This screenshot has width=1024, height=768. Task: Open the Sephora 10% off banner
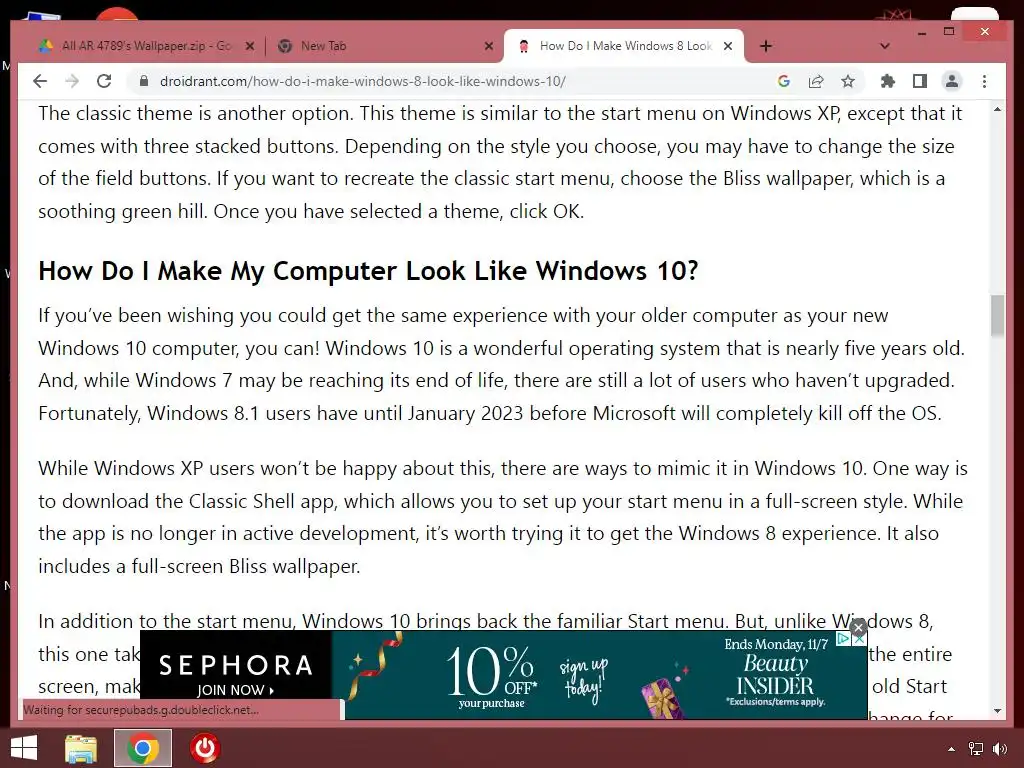504,675
